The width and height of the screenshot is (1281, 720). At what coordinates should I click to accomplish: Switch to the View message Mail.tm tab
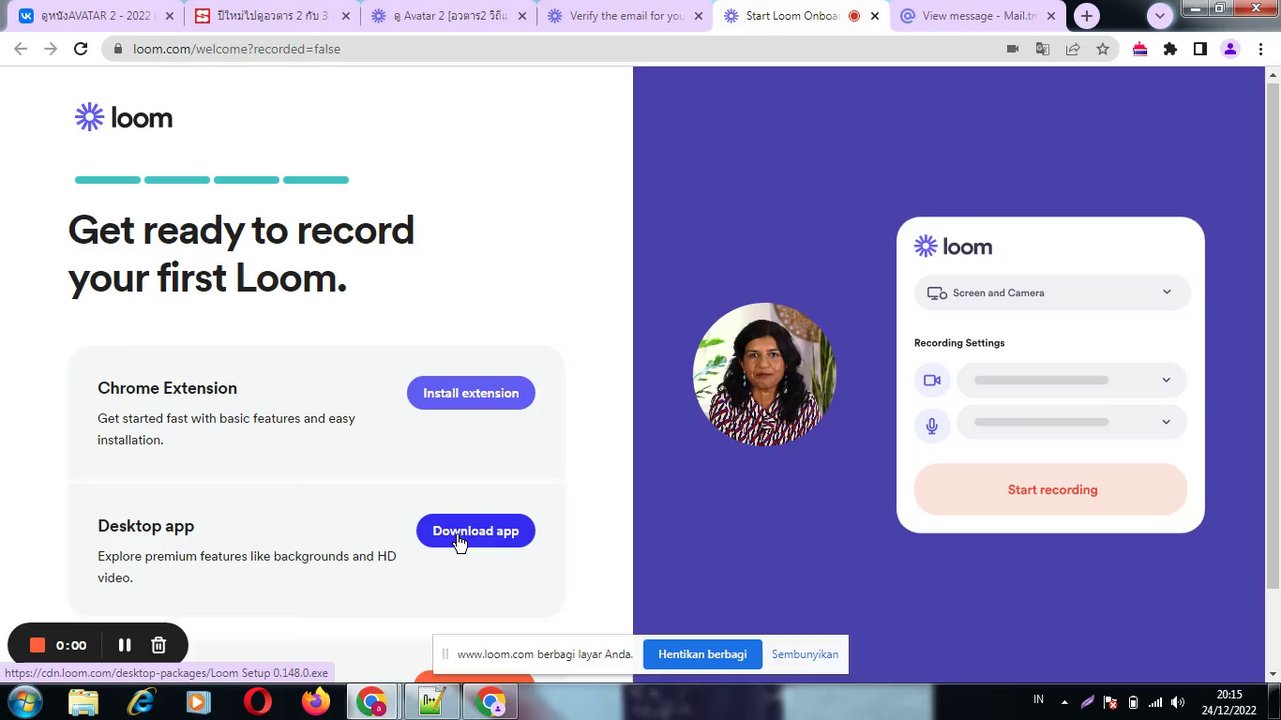tap(976, 16)
